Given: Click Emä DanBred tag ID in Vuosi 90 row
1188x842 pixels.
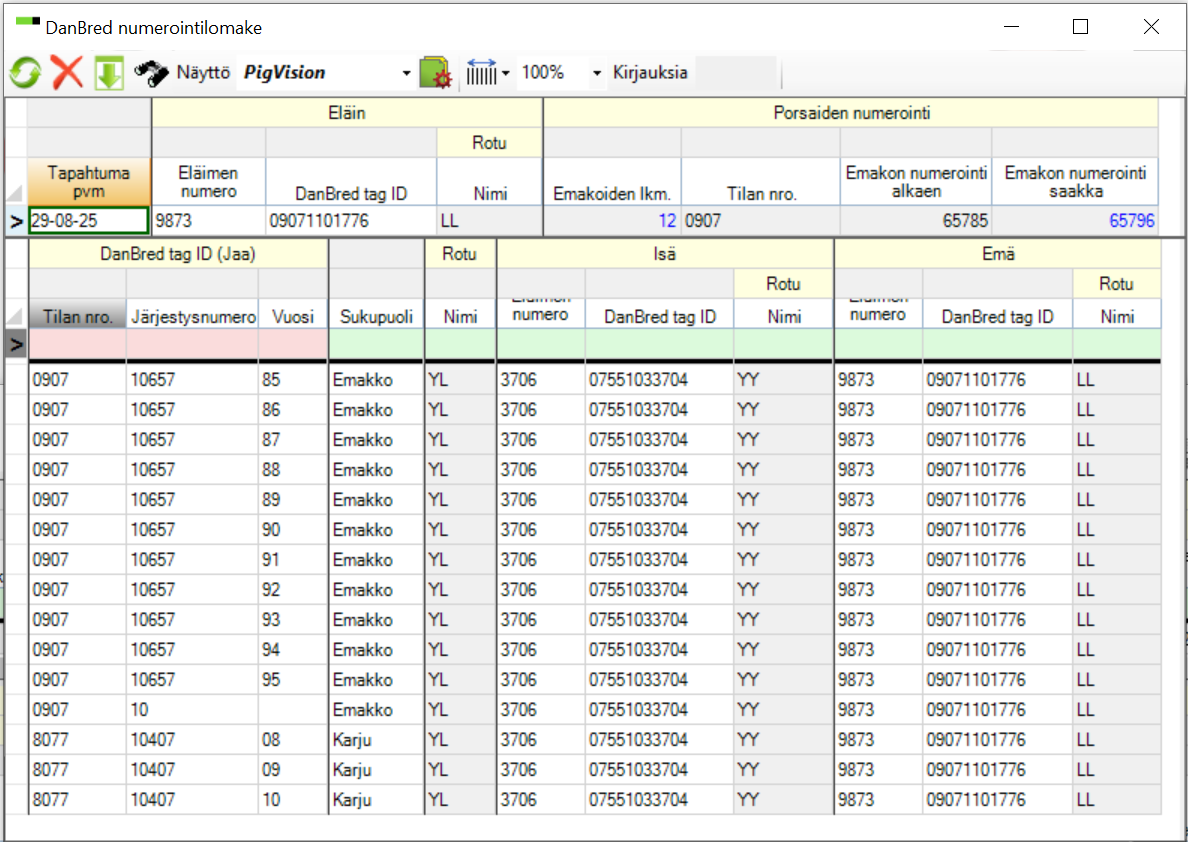Looking at the screenshot, I should [997, 529].
